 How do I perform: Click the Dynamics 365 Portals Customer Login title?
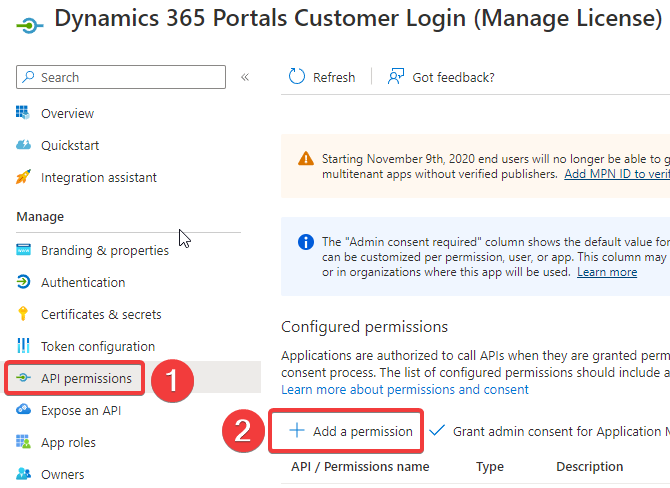358,18
